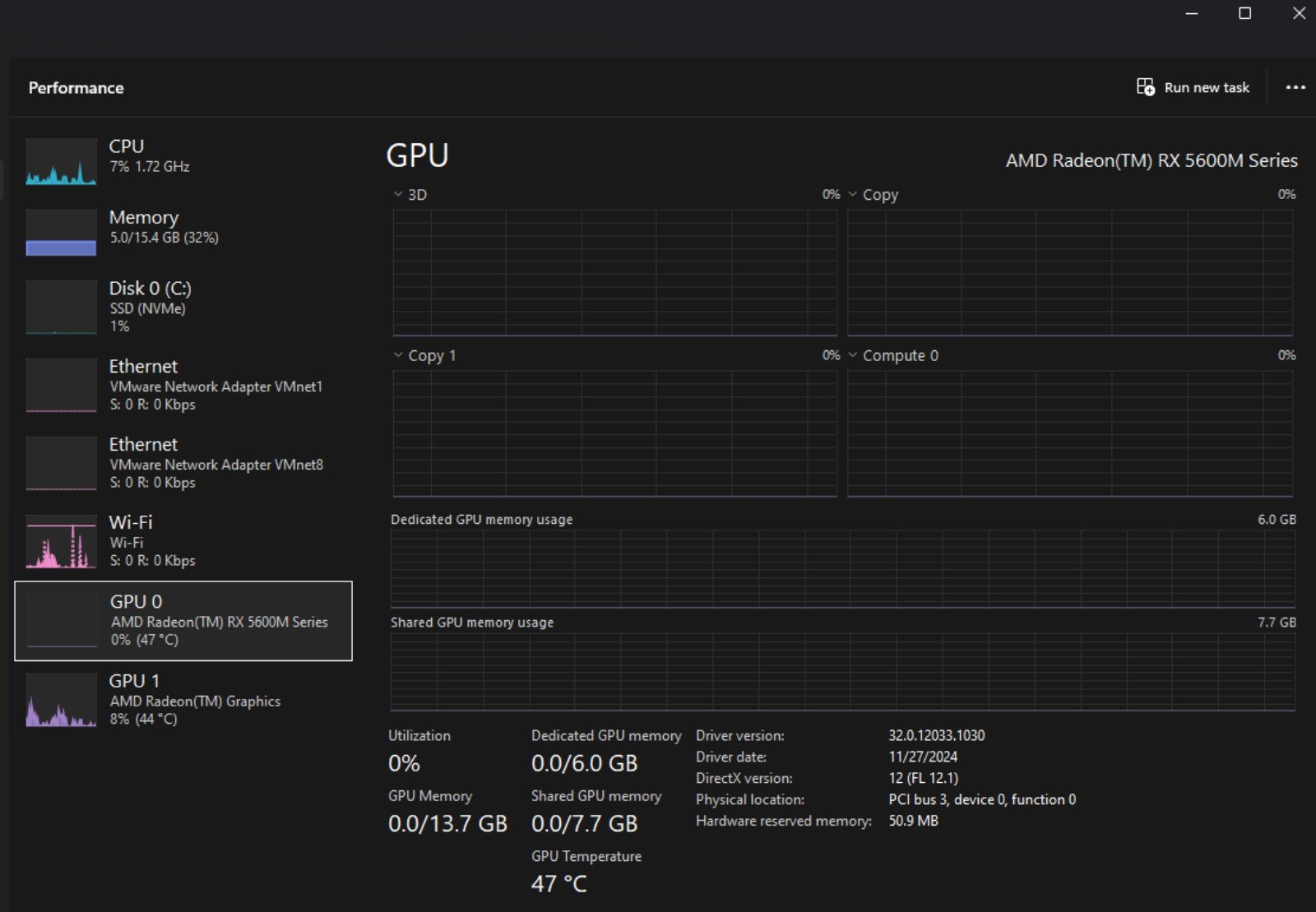Click the Compute 0 engine usage graph
1316x912 pixels.
click(x=1070, y=433)
